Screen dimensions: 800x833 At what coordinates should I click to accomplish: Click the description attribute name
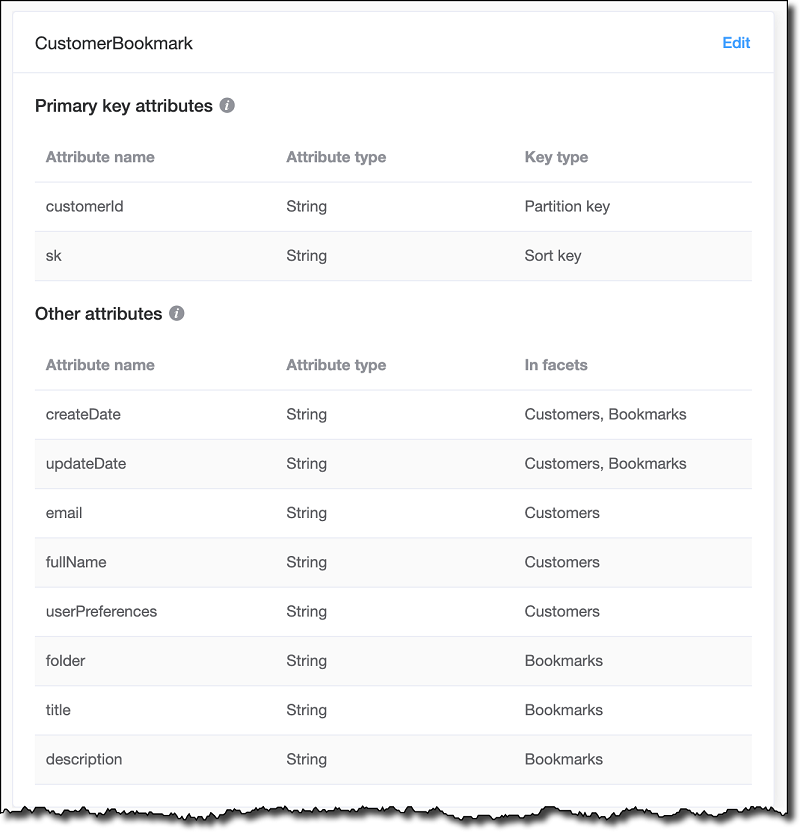(84, 759)
